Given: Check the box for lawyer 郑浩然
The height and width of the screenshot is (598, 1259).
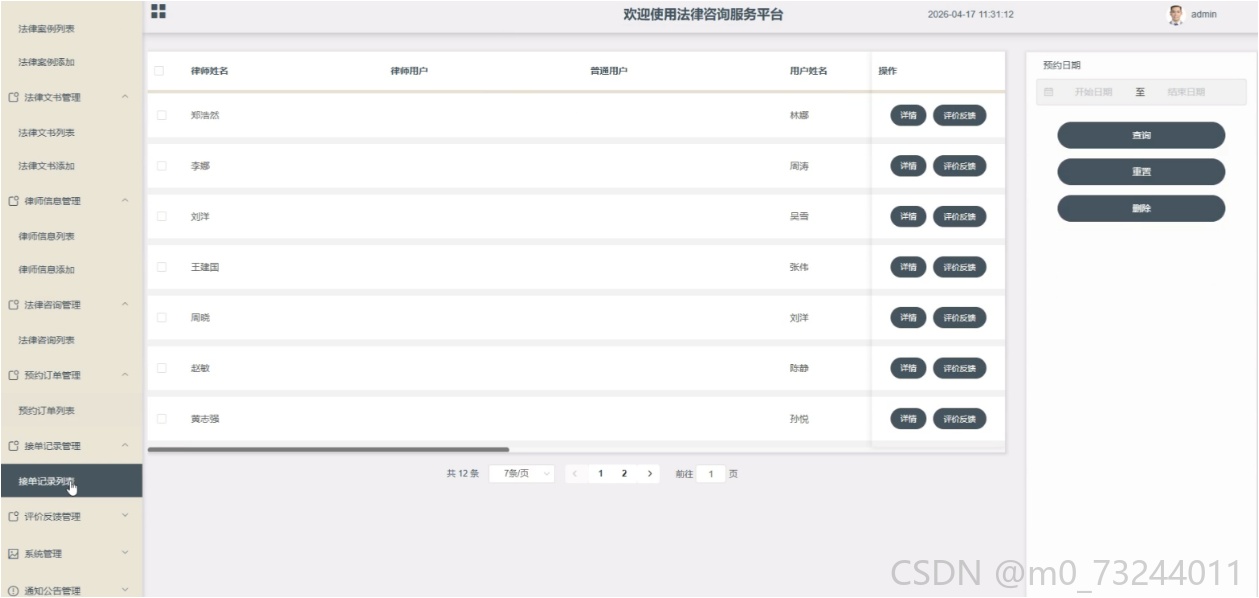Looking at the screenshot, I should click(162, 115).
